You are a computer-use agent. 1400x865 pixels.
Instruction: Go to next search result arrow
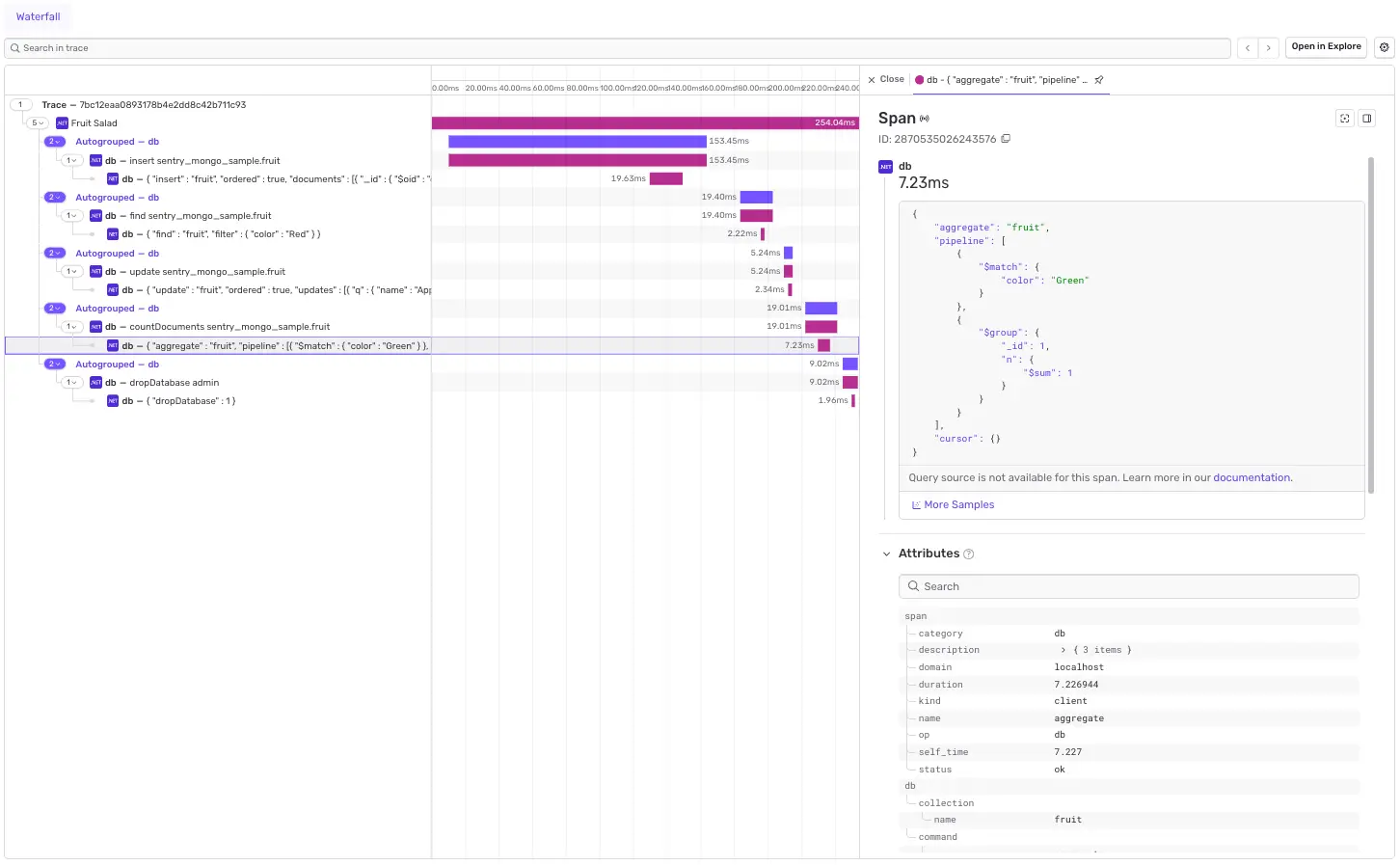pos(1269,47)
